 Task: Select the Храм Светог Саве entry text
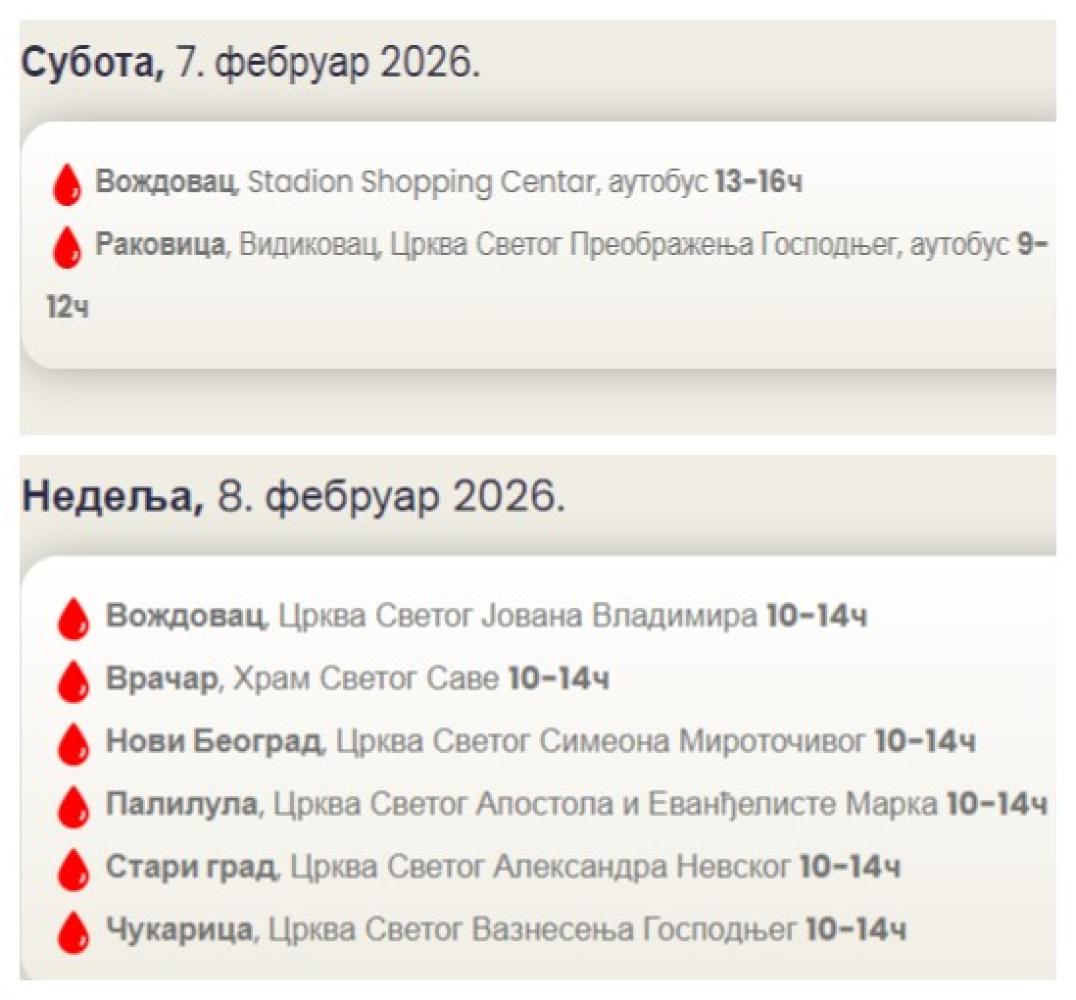365,679
